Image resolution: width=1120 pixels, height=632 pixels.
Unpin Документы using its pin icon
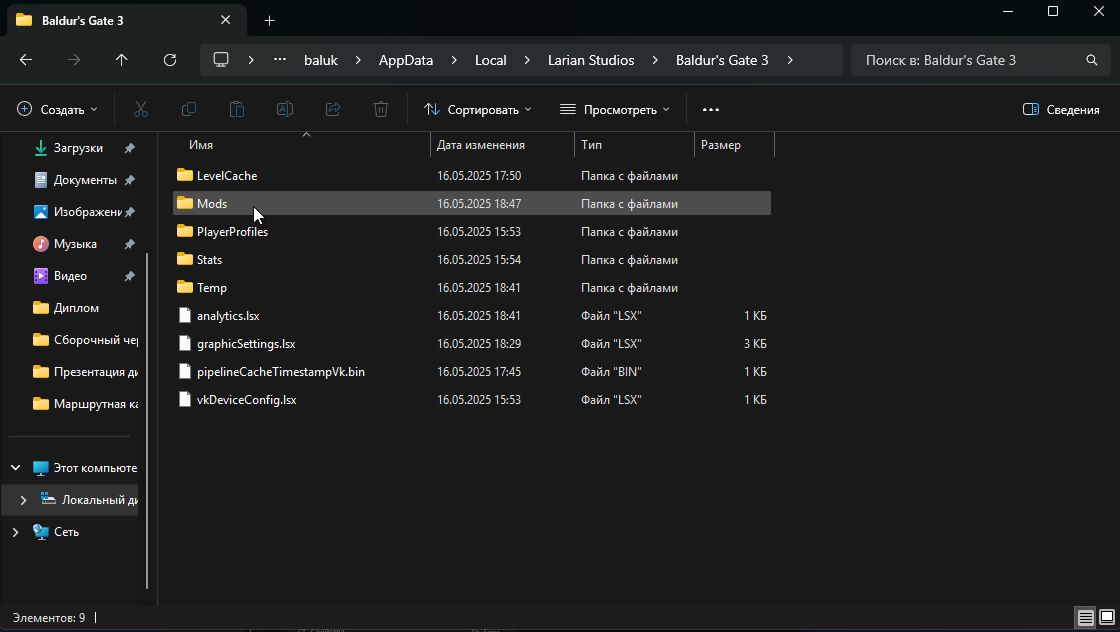[129, 180]
